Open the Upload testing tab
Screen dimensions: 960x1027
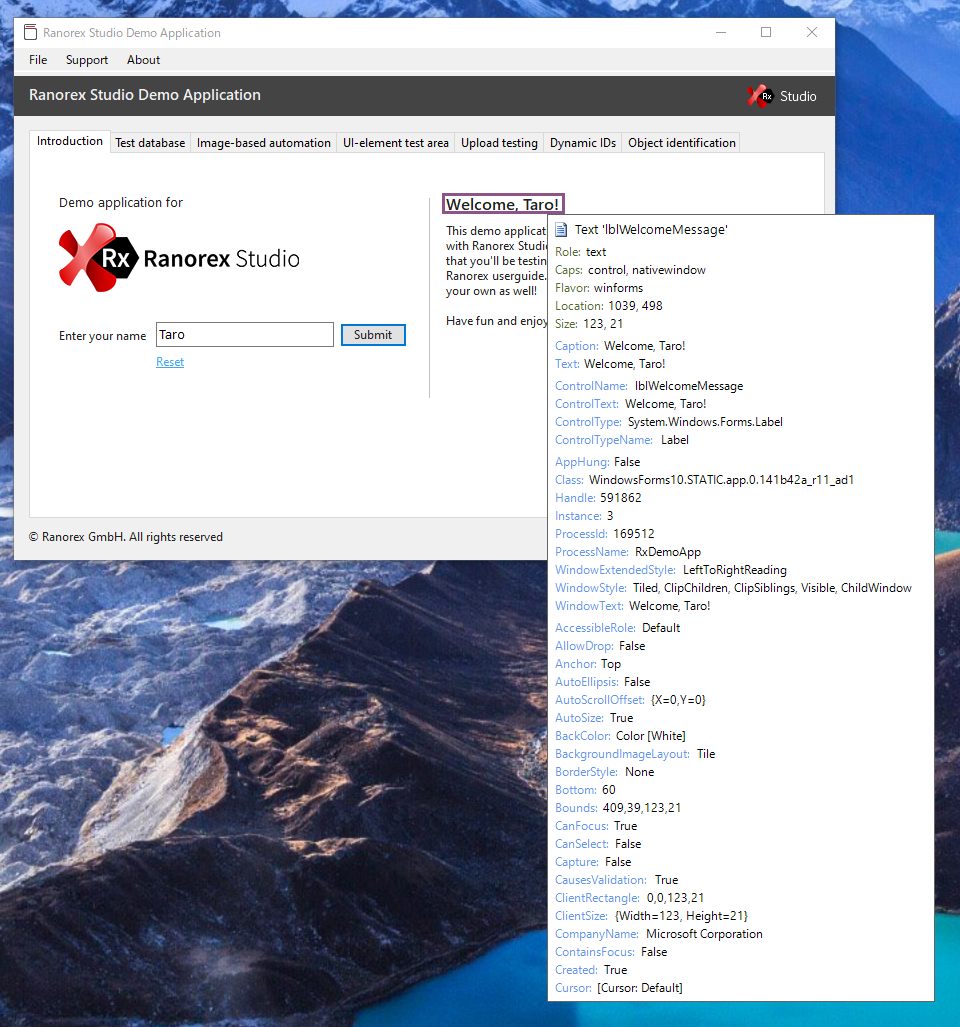click(499, 143)
